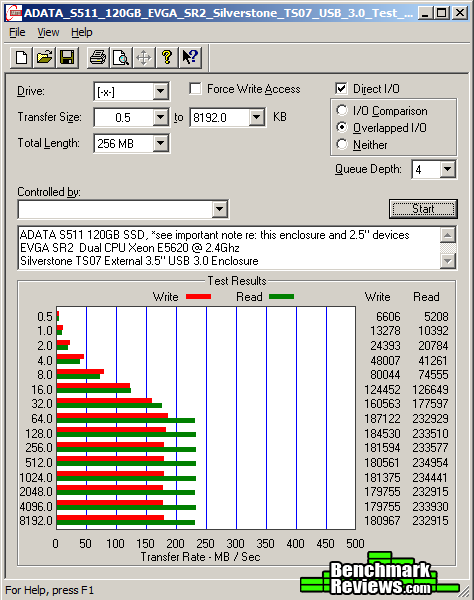474x600 pixels.
Task: Select the Neither radio button
Action: [342, 144]
